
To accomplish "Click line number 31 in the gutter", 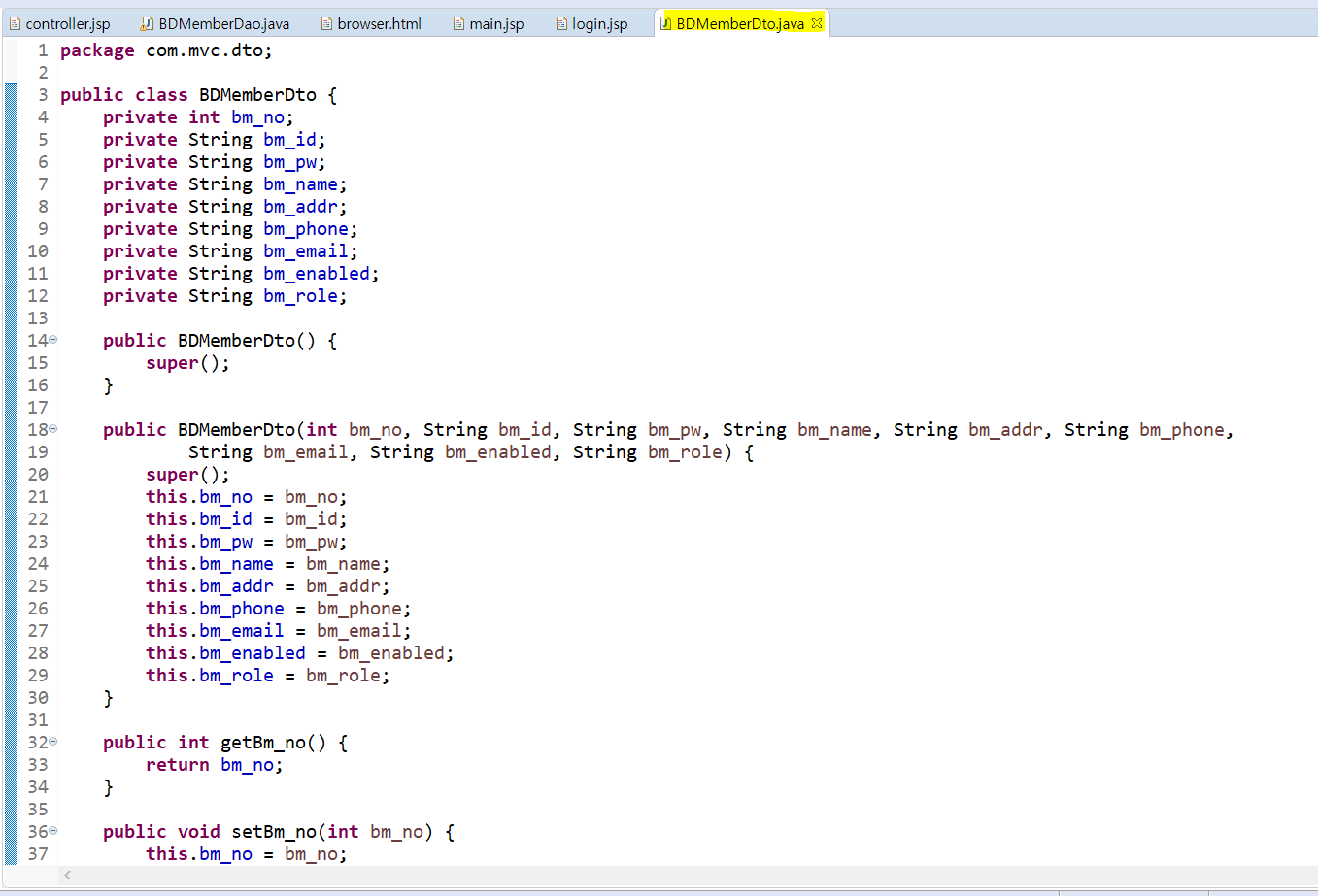I will 38,720.
